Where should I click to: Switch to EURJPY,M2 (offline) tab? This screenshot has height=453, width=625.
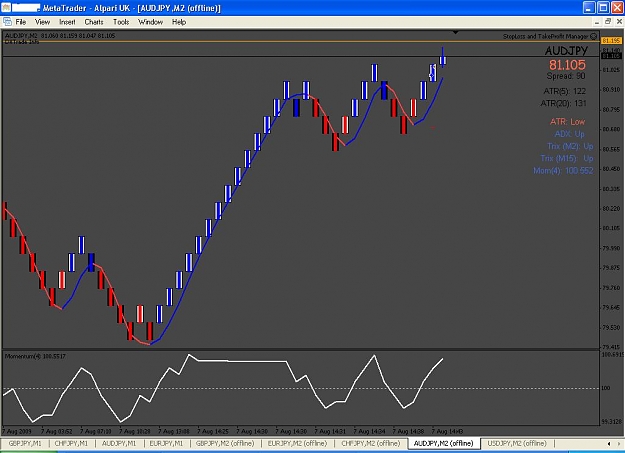pos(297,443)
